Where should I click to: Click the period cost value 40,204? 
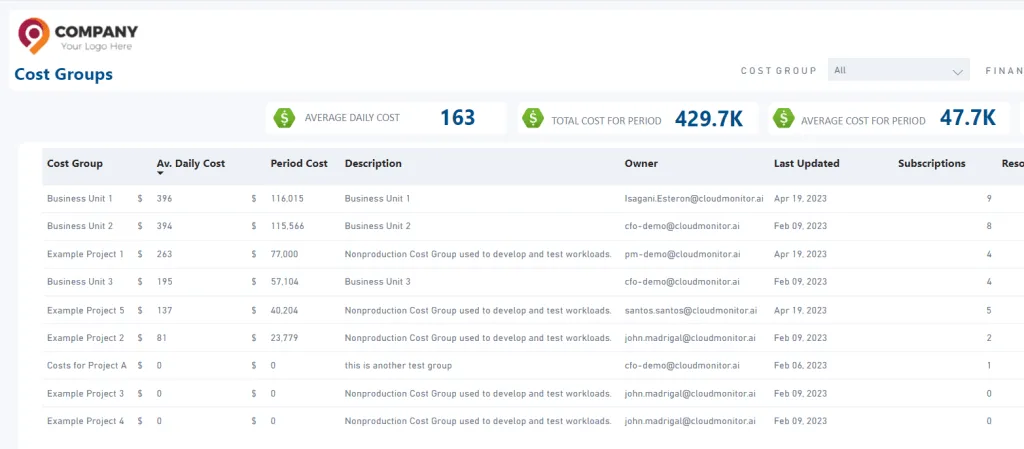coord(284,310)
